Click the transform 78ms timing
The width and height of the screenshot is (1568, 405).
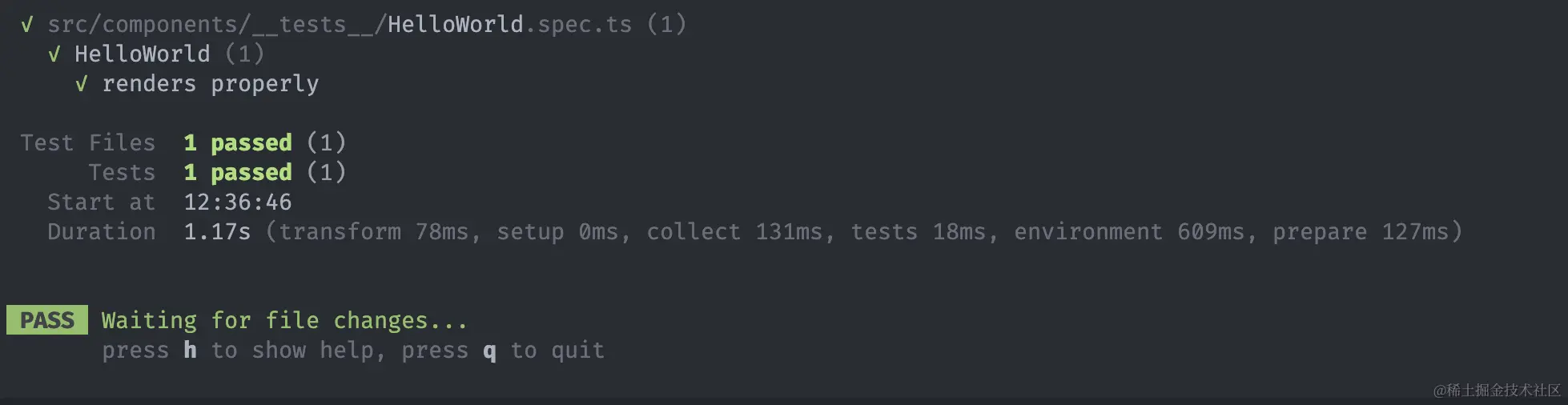(x=373, y=231)
